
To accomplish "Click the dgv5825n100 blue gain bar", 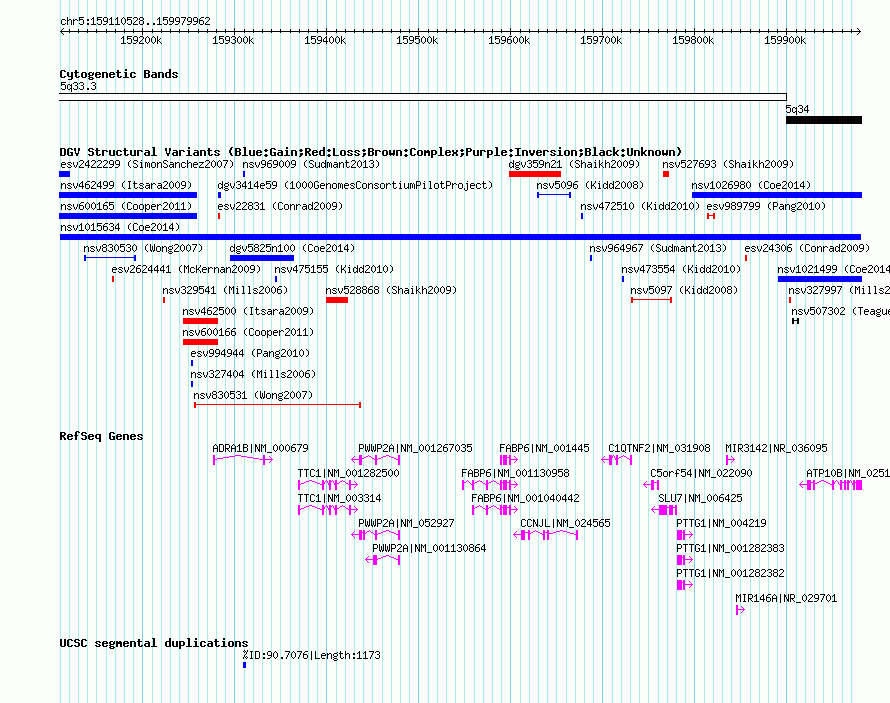I will [x=262, y=258].
